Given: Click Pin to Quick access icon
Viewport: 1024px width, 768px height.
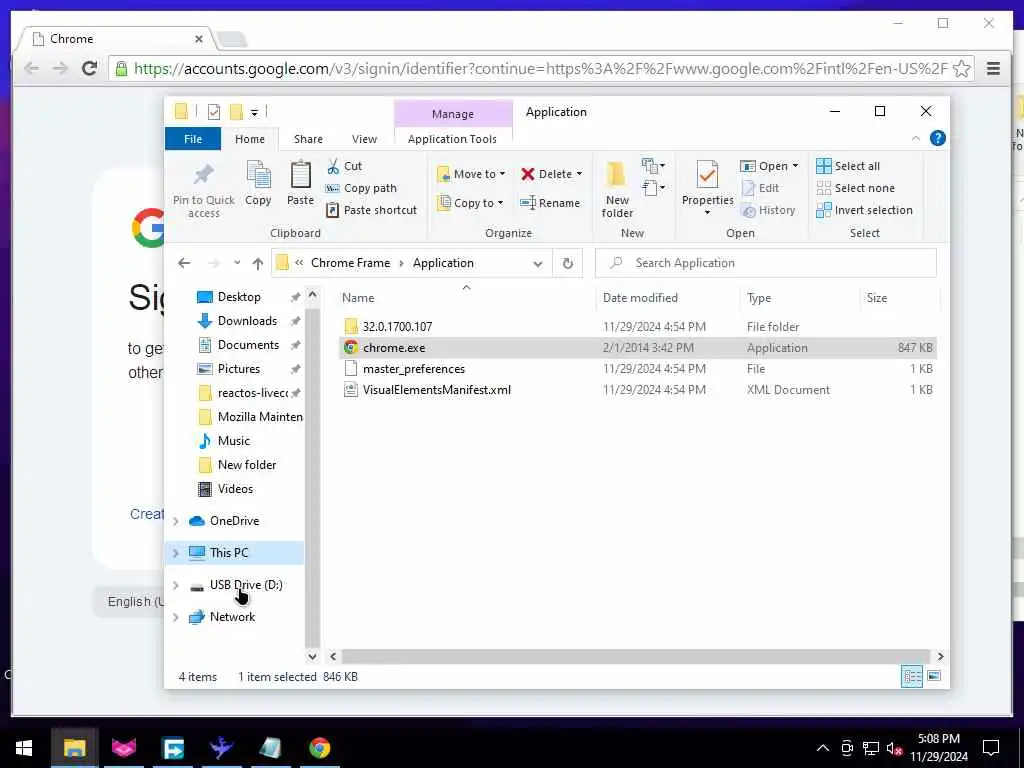Looking at the screenshot, I should [203, 174].
